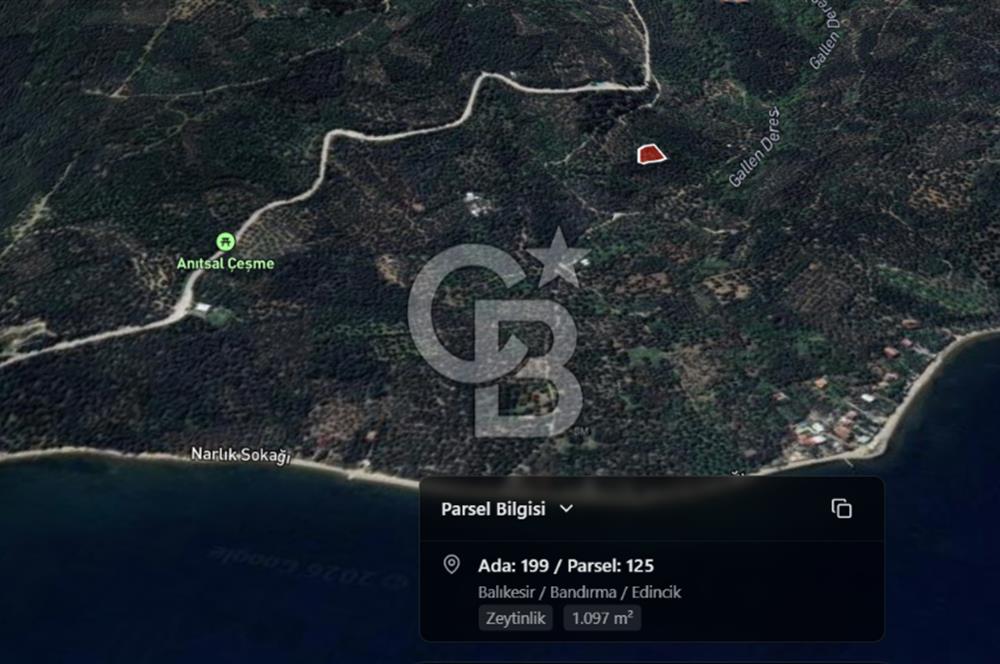This screenshot has width=1000, height=664.
Task: Click the Ada: 199 / Parsel: 125 text
Action: 566,566
